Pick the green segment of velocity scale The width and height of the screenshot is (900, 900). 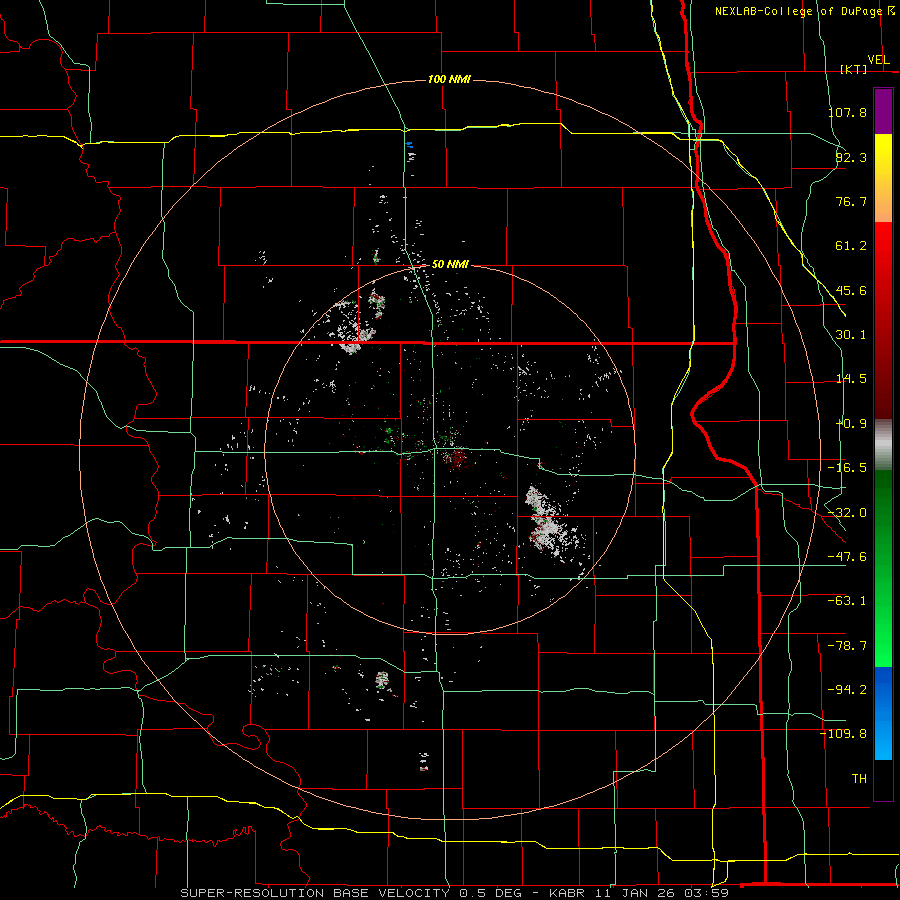883,568
